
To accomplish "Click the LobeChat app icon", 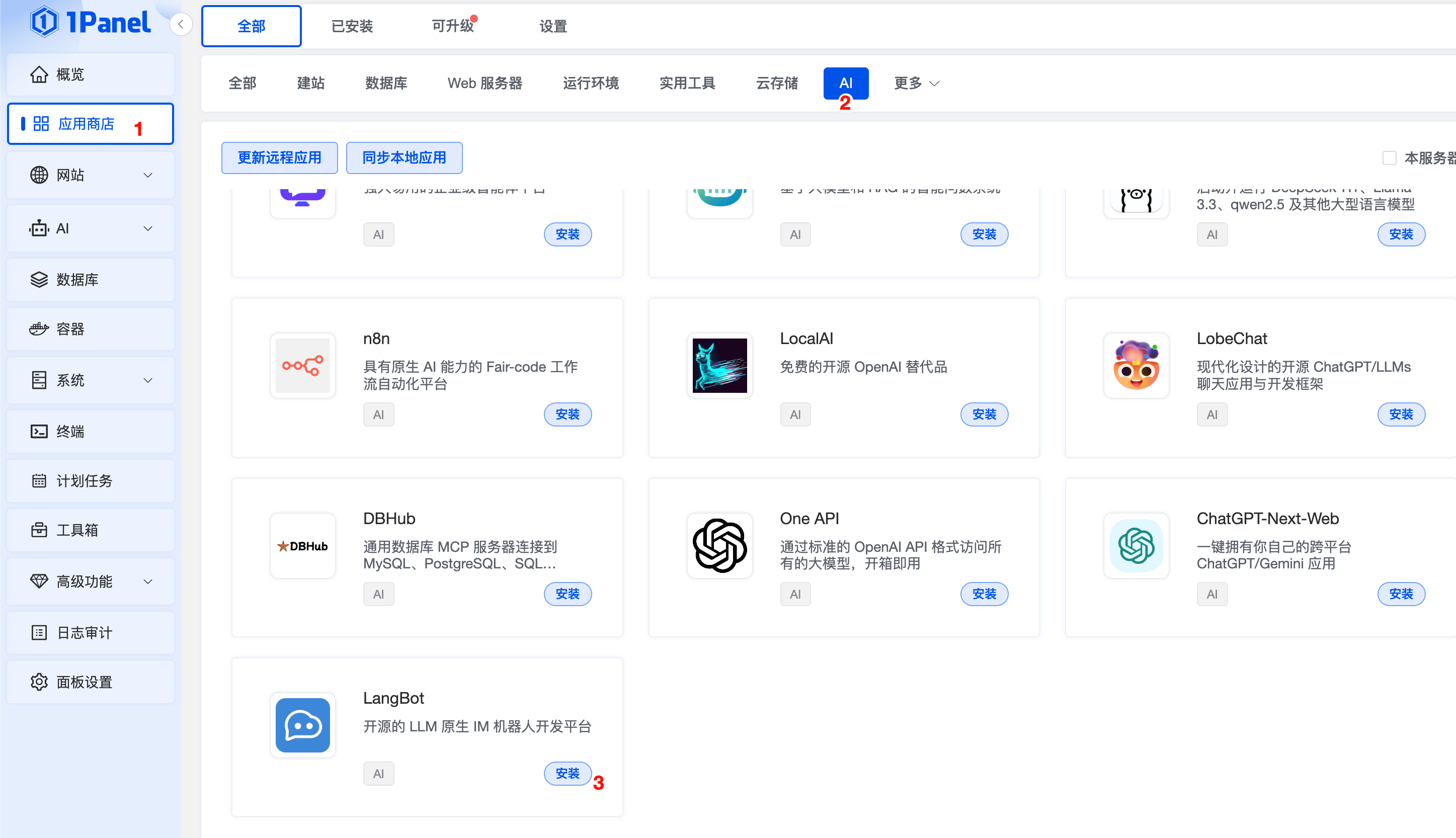I will click(x=1136, y=366).
